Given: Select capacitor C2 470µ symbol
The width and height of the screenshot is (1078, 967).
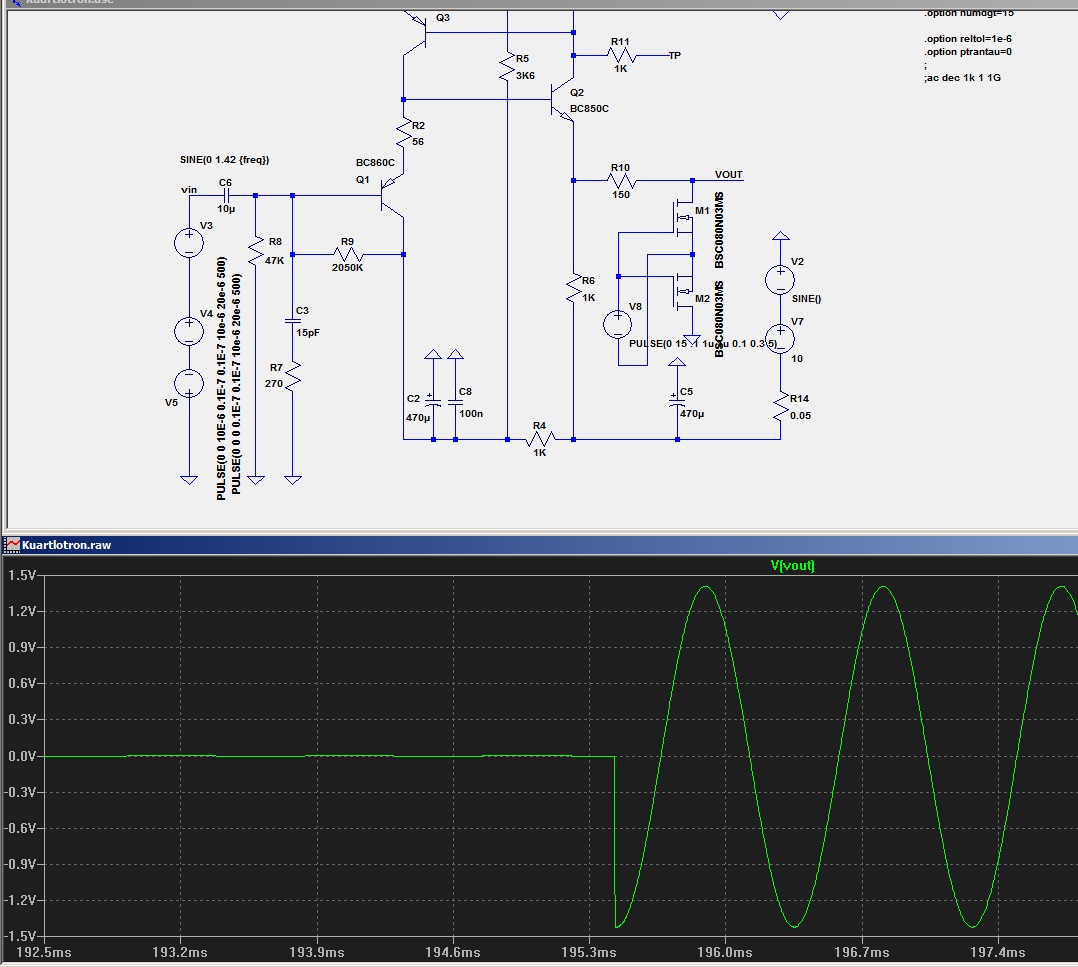Looking at the screenshot, I should pos(432,402).
